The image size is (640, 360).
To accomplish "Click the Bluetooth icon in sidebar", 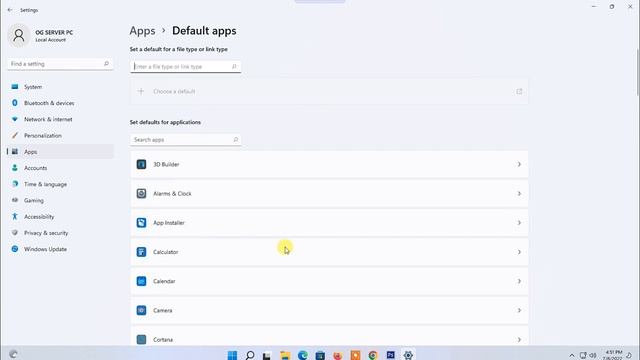I will [15, 103].
